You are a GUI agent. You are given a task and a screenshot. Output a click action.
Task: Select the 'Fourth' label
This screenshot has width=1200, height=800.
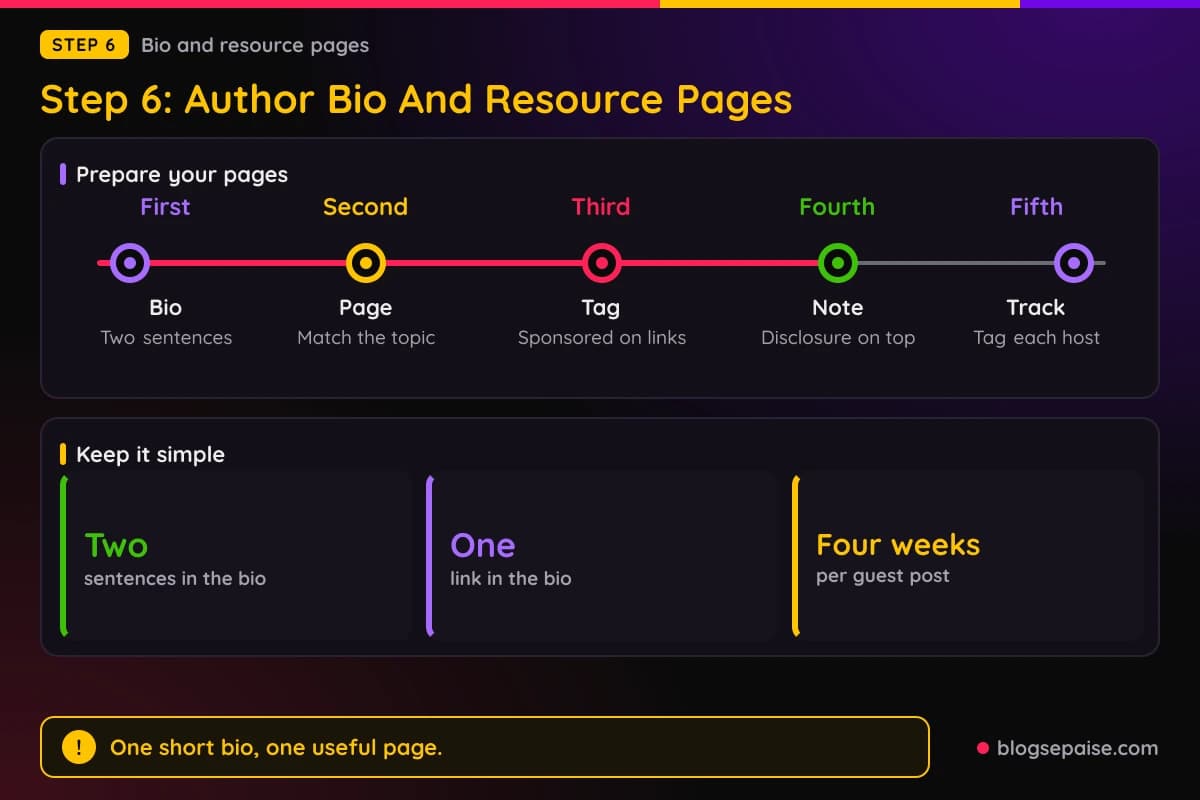tap(837, 207)
